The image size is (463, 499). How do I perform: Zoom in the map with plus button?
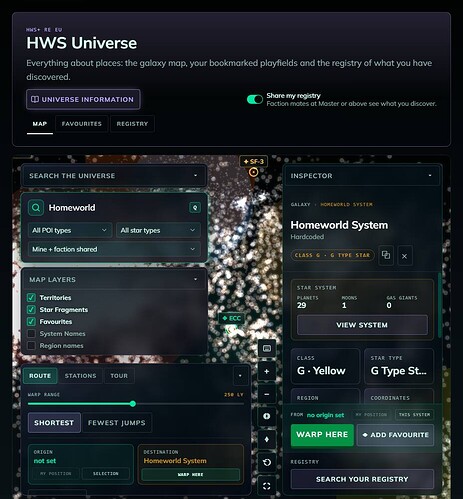pos(267,371)
